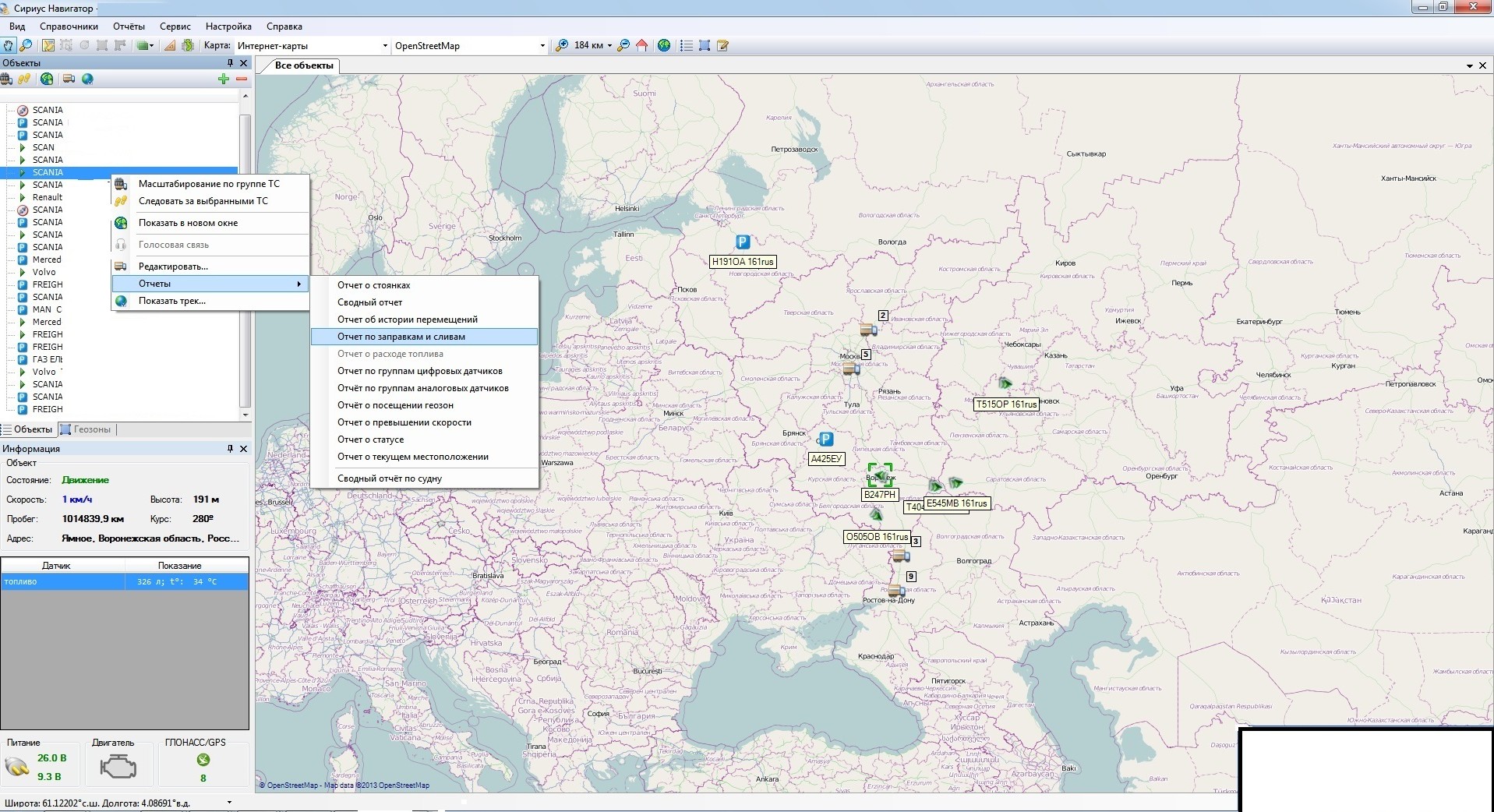Click the zoom-in magnifier beside 184 км
1494x812 pixels.
pyautogui.click(x=561, y=46)
